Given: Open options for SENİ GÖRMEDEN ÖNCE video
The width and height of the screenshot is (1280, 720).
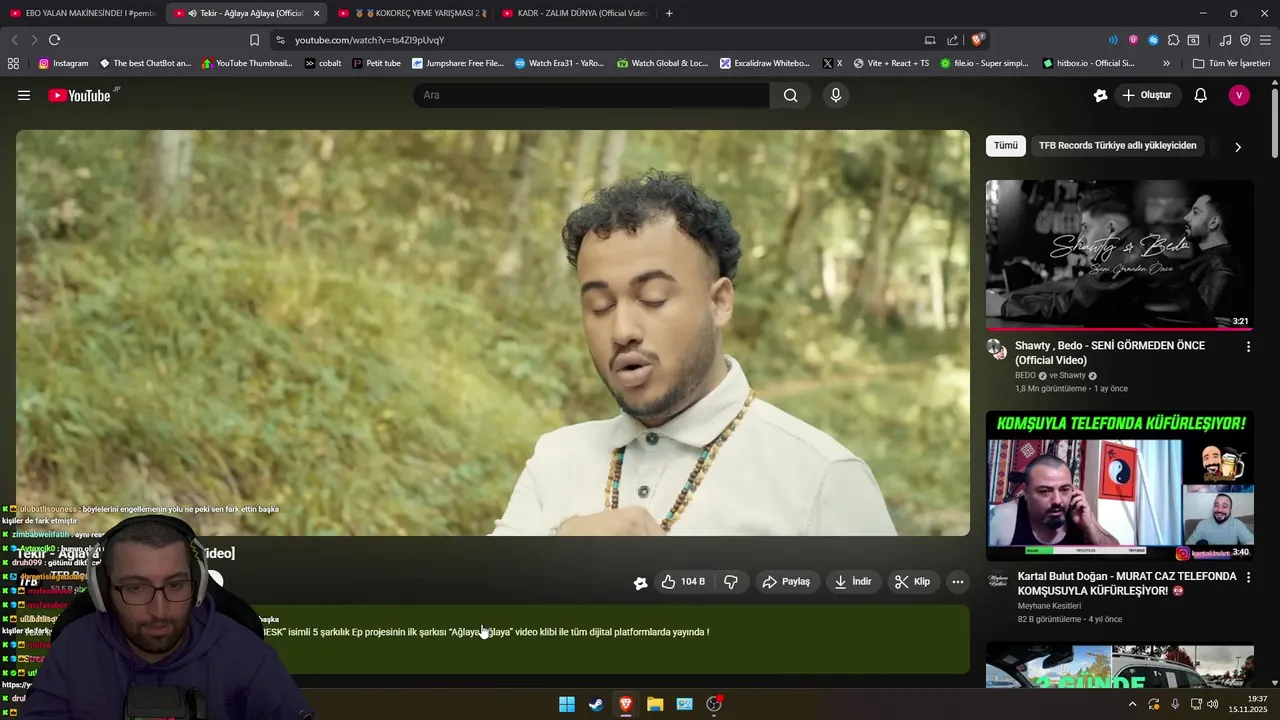Looking at the screenshot, I should click(1248, 347).
